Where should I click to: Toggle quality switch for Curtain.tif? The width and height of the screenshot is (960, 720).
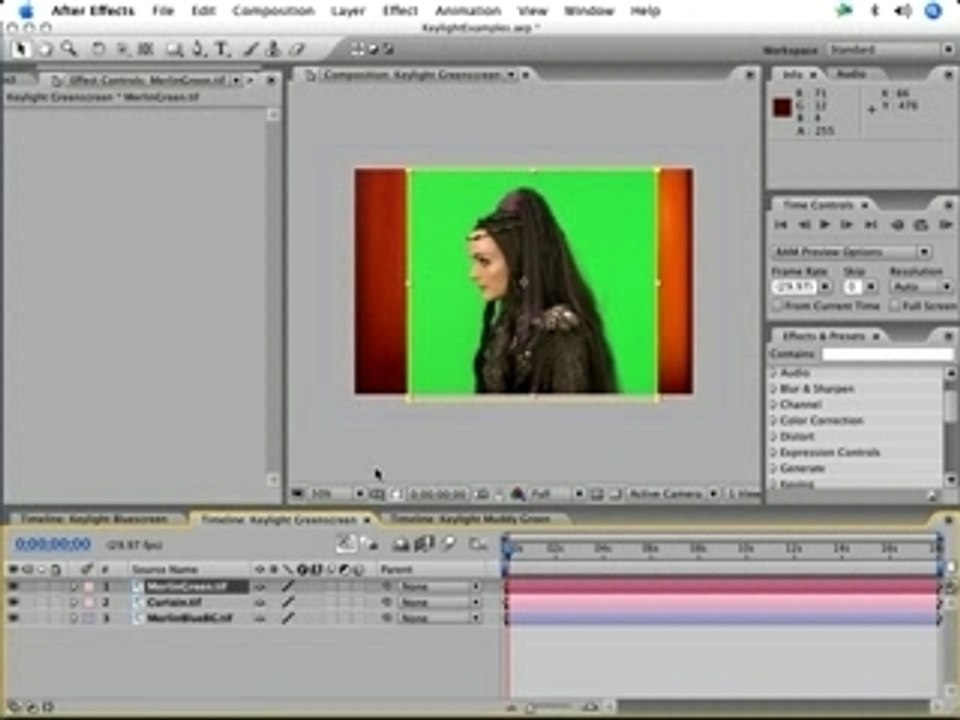point(288,602)
